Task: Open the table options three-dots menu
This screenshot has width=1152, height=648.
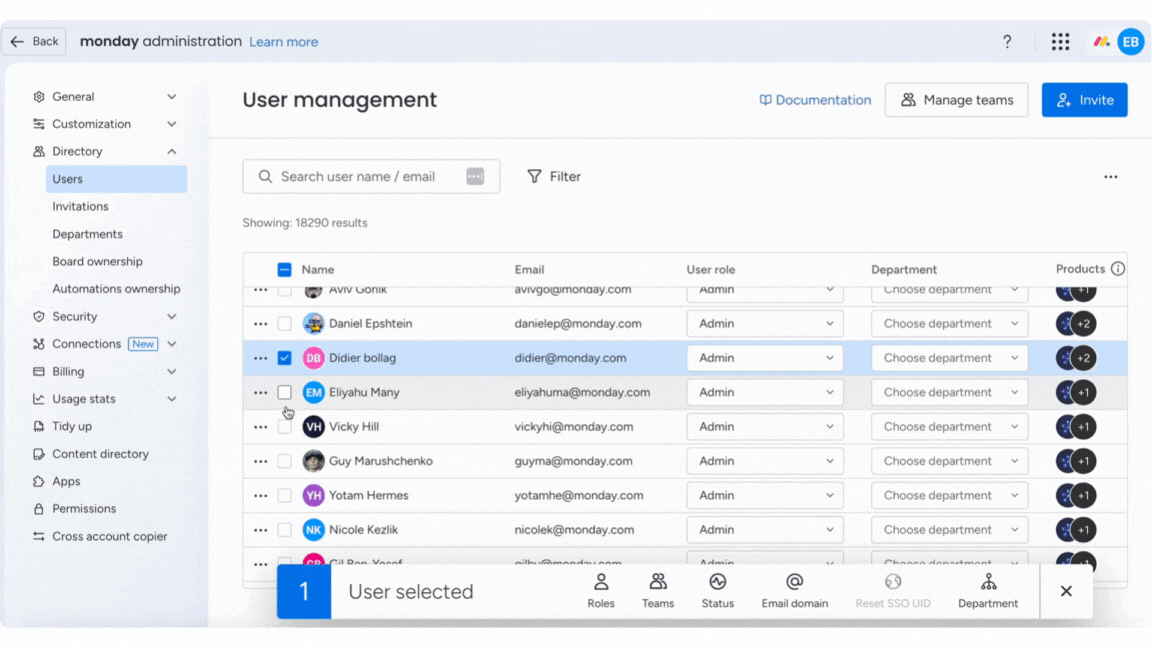Action: (1110, 177)
